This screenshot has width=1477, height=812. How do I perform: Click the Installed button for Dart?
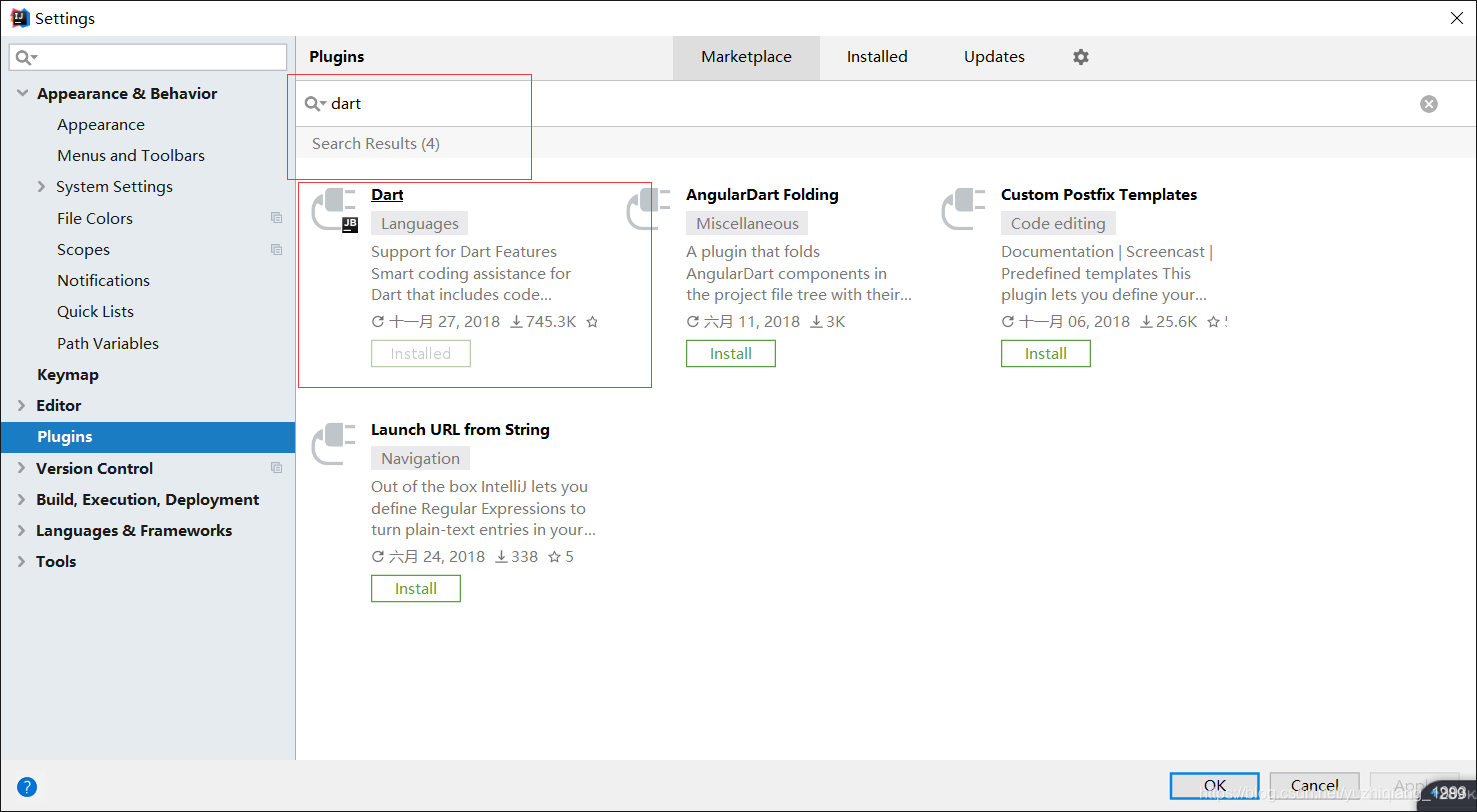tap(421, 354)
